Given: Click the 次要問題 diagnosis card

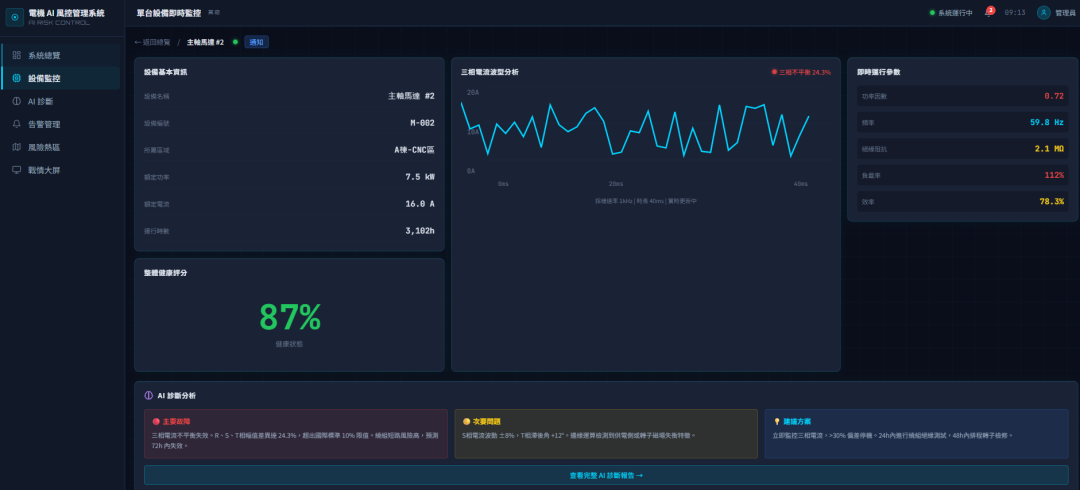Looking at the screenshot, I should [606, 433].
